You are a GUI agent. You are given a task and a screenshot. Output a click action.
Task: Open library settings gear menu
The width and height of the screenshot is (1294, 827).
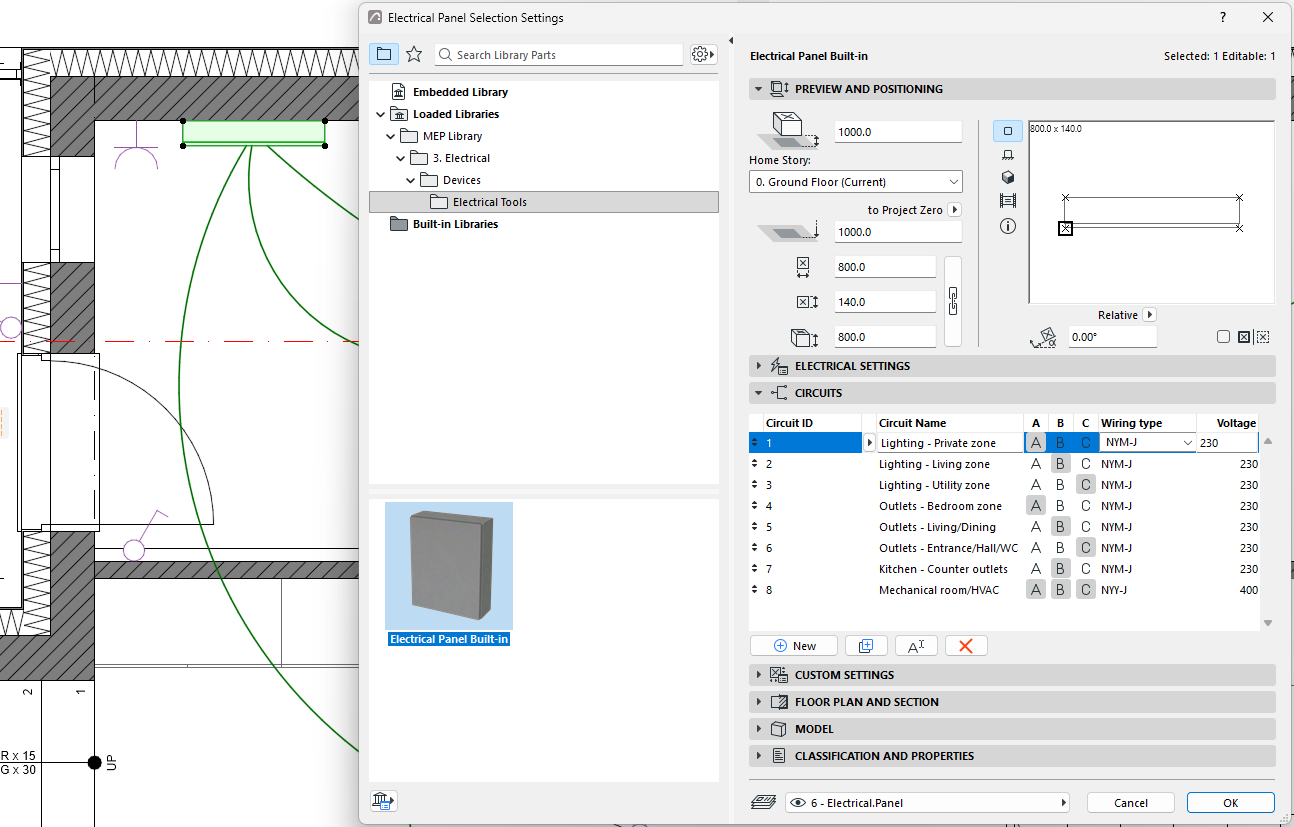click(703, 54)
